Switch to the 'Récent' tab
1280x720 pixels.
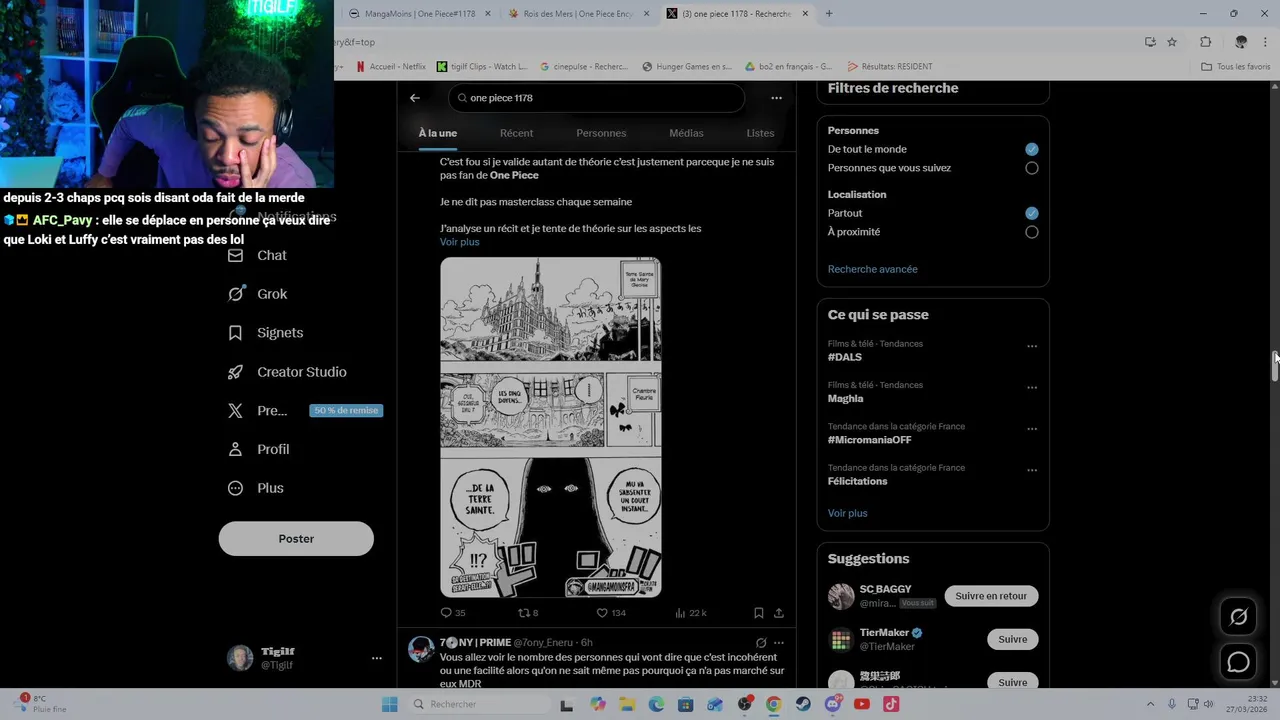pos(516,133)
